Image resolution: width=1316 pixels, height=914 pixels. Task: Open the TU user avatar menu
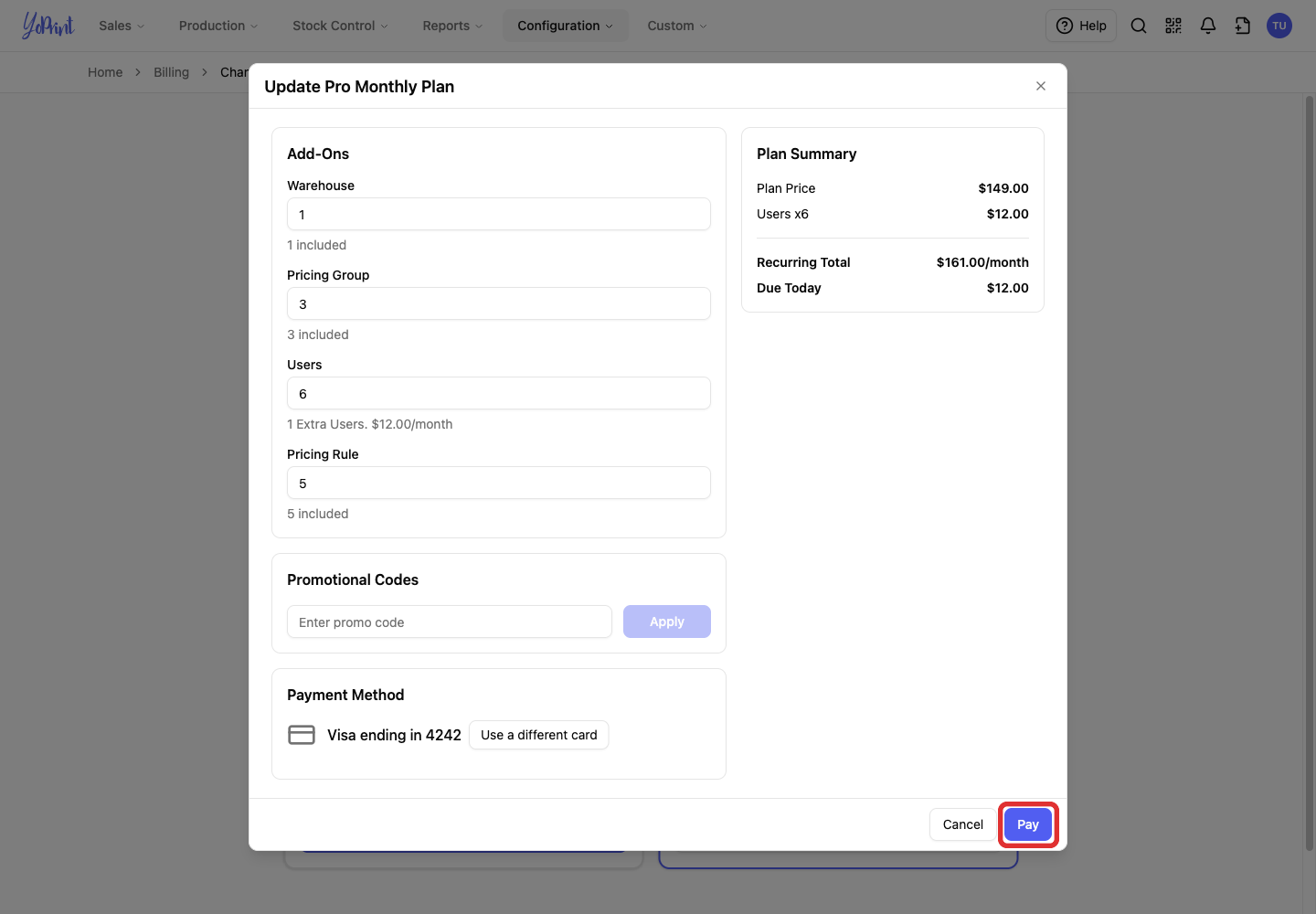click(x=1279, y=26)
